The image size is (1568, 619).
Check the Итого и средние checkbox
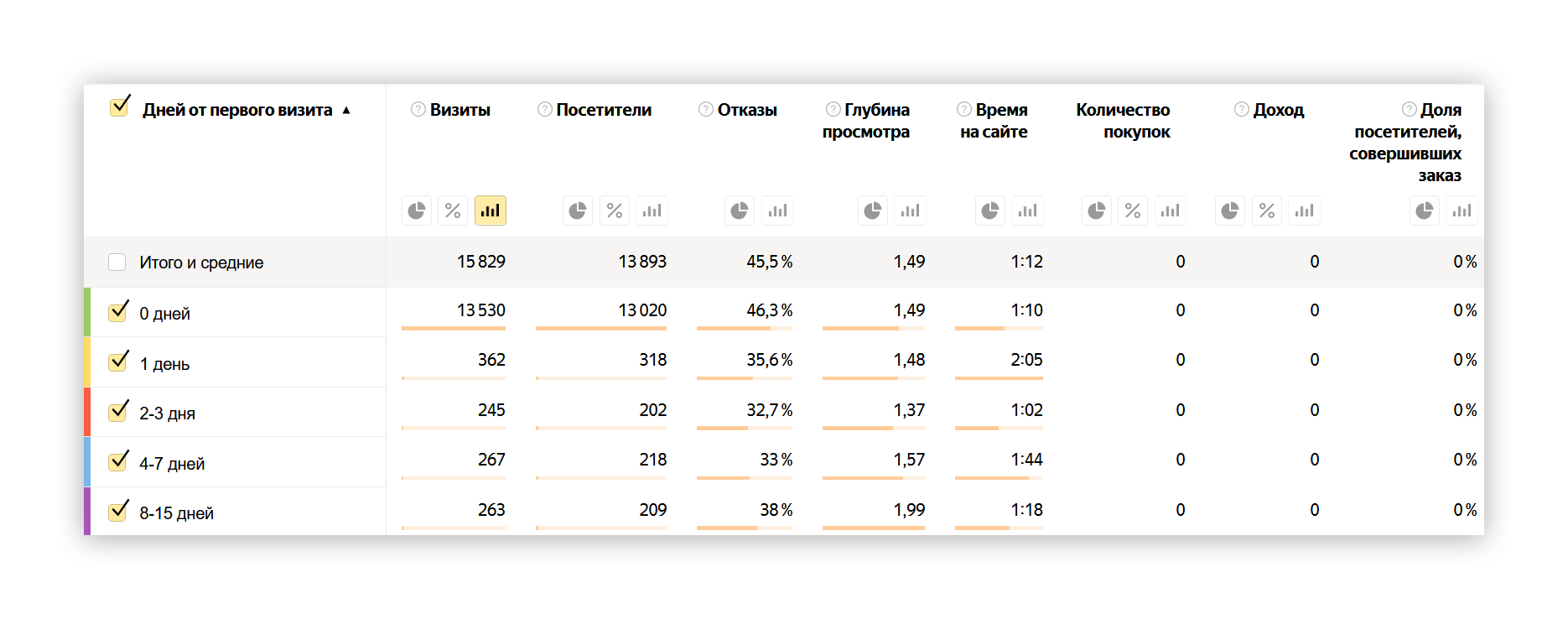pyautogui.click(x=117, y=263)
